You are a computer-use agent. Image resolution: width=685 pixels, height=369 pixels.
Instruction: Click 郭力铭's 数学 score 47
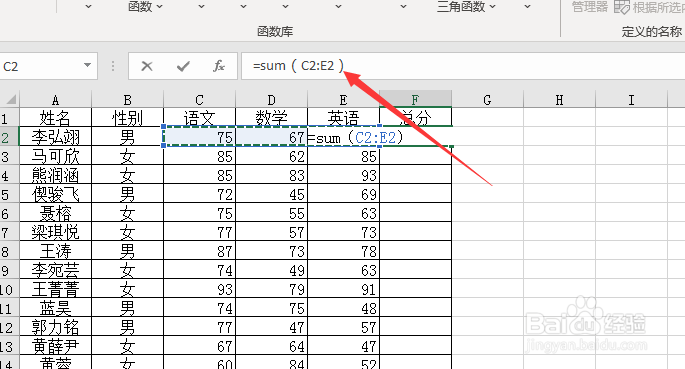point(271,327)
